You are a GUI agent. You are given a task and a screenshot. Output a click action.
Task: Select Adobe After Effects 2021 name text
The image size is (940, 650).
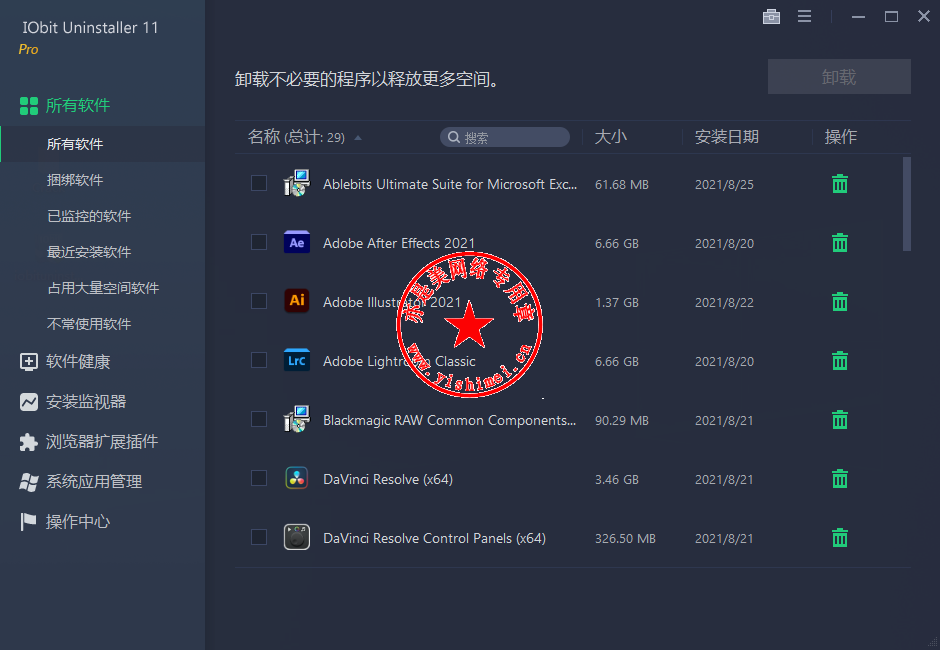point(399,243)
